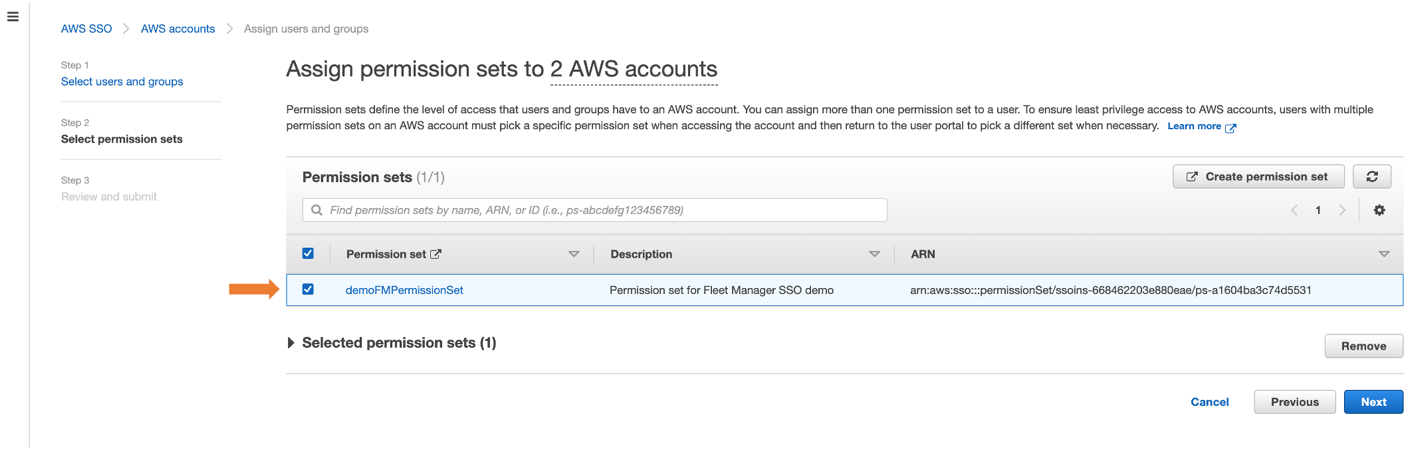Toggle the select-all permission sets checkbox

point(308,253)
